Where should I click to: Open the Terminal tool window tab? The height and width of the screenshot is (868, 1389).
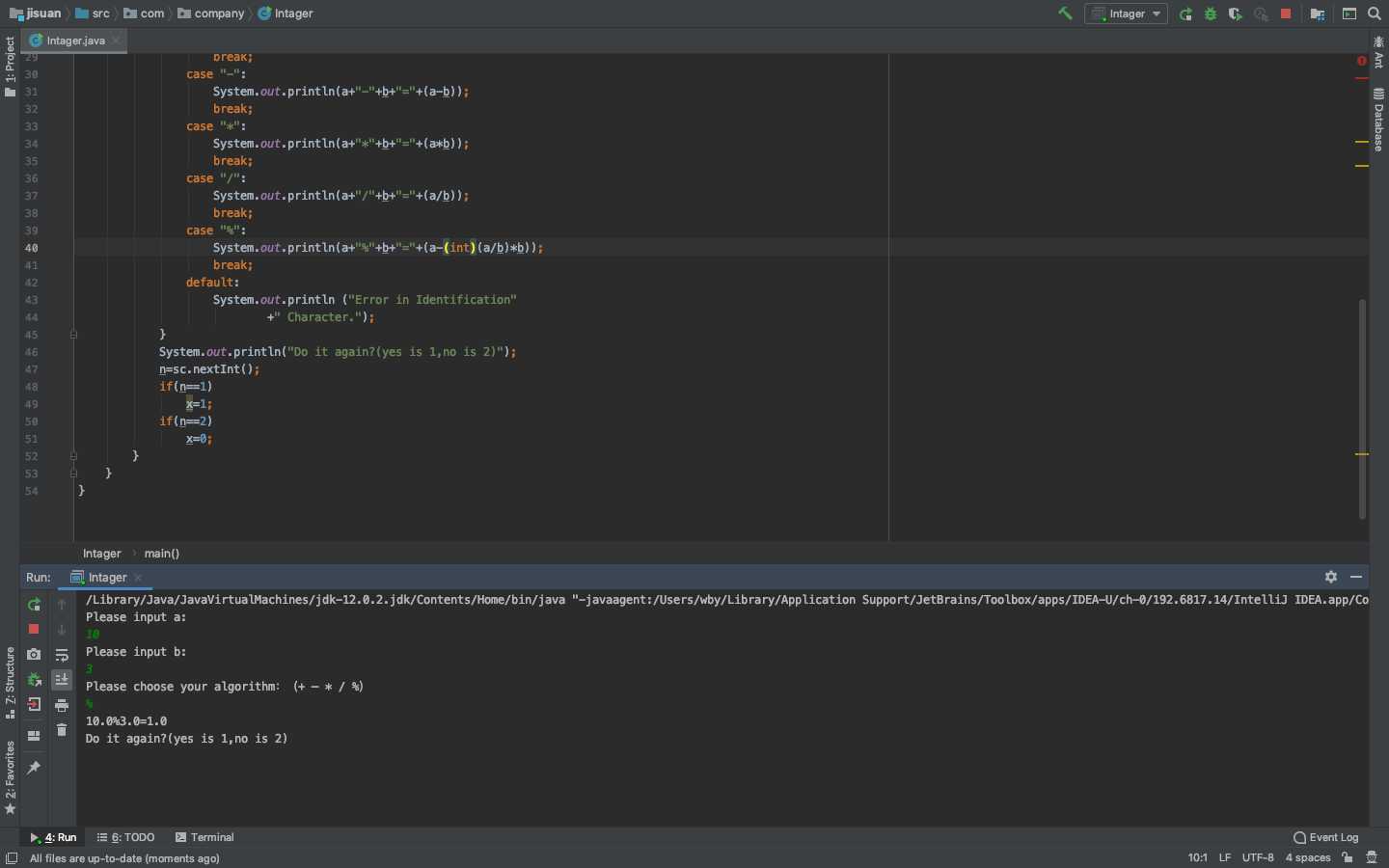pyautogui.click(x=204, y=837)
